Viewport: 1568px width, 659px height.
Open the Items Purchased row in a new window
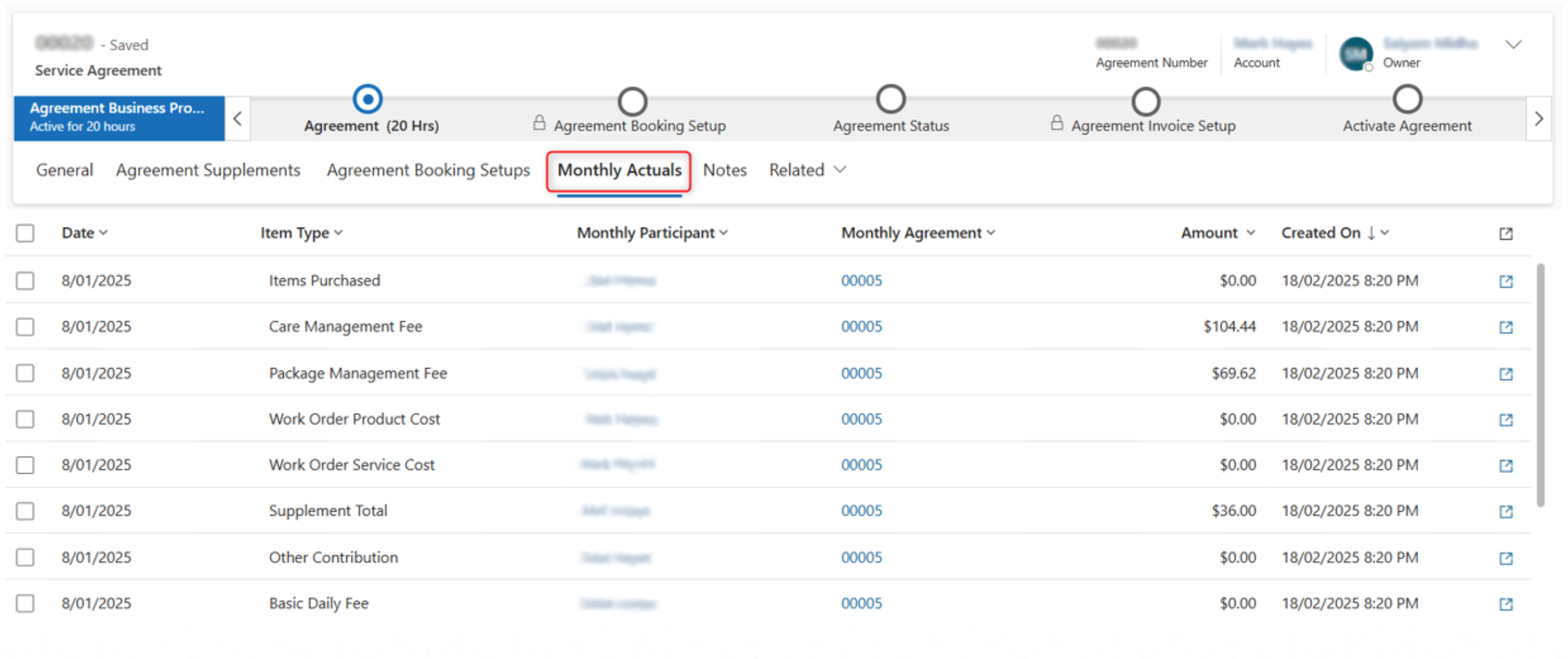[1505, 281]
